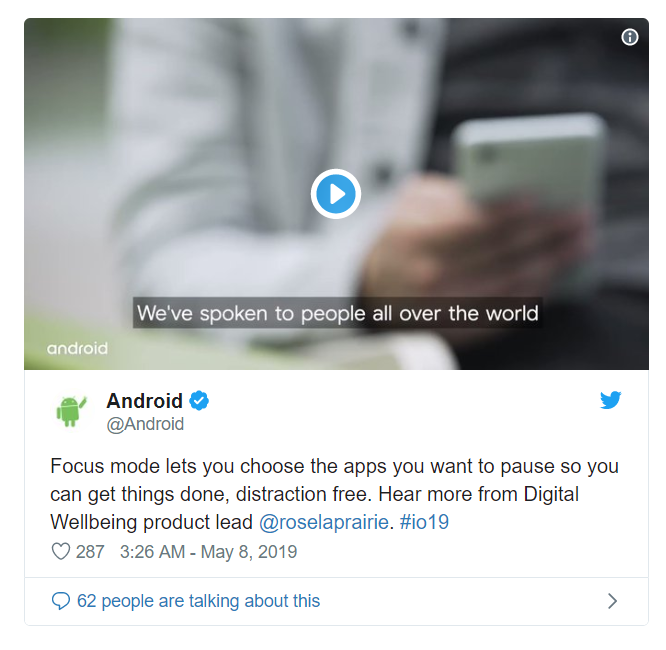Image resolution: width=666 pixels, height=650 pixels.
Task: Click the Twitter bird logo
Action: 610,400
